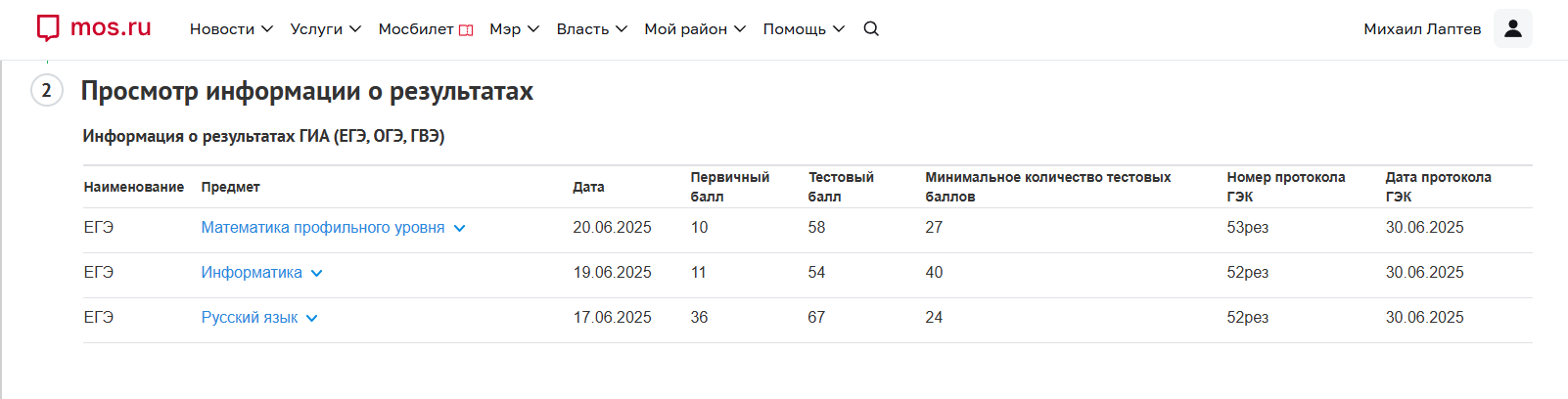Open Информатика result details
The width and height of the screenshot is (1568, 399).
point(252,272)
